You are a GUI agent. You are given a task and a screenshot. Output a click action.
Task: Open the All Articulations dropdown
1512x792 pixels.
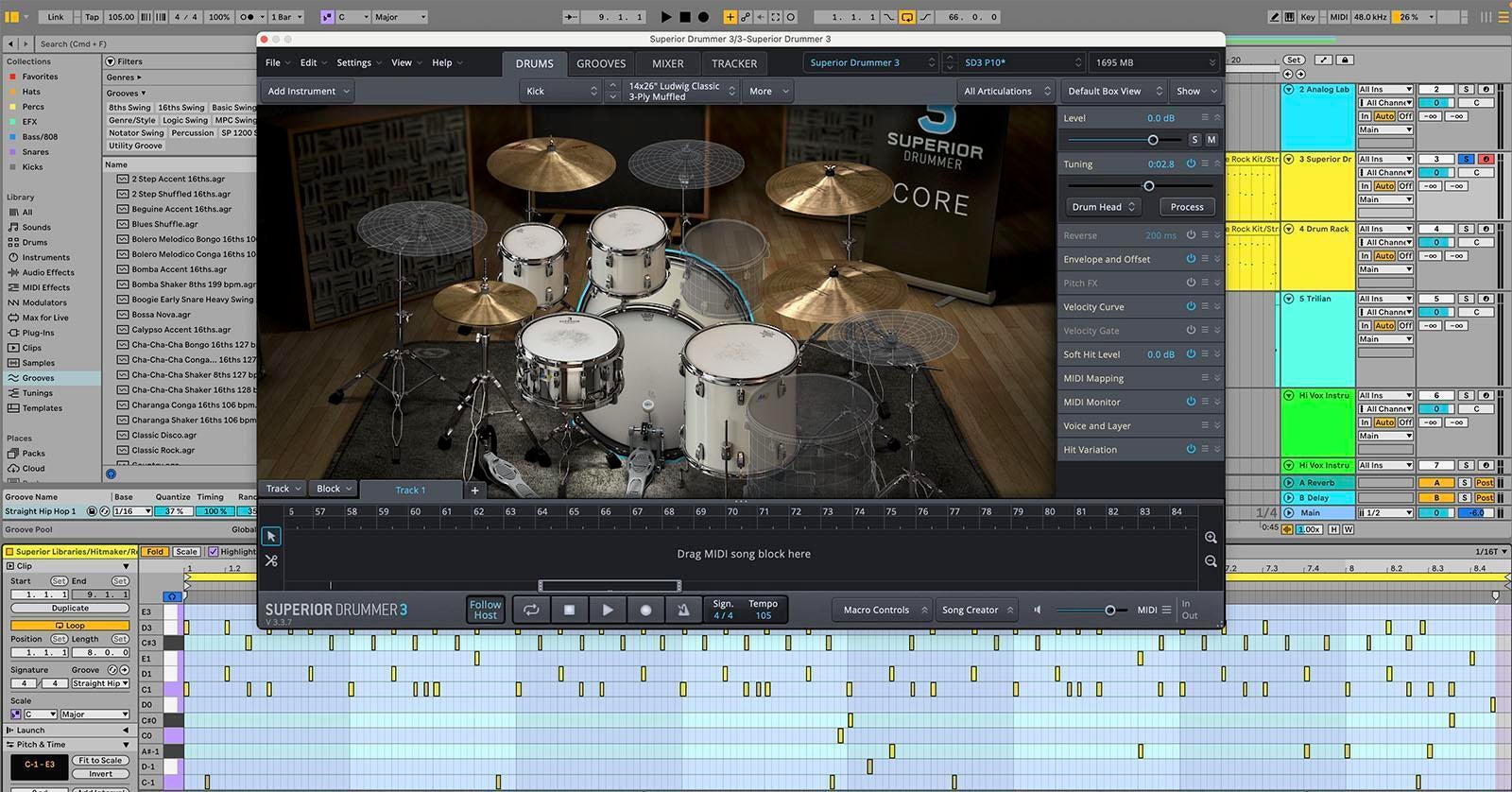(1005, 91)
